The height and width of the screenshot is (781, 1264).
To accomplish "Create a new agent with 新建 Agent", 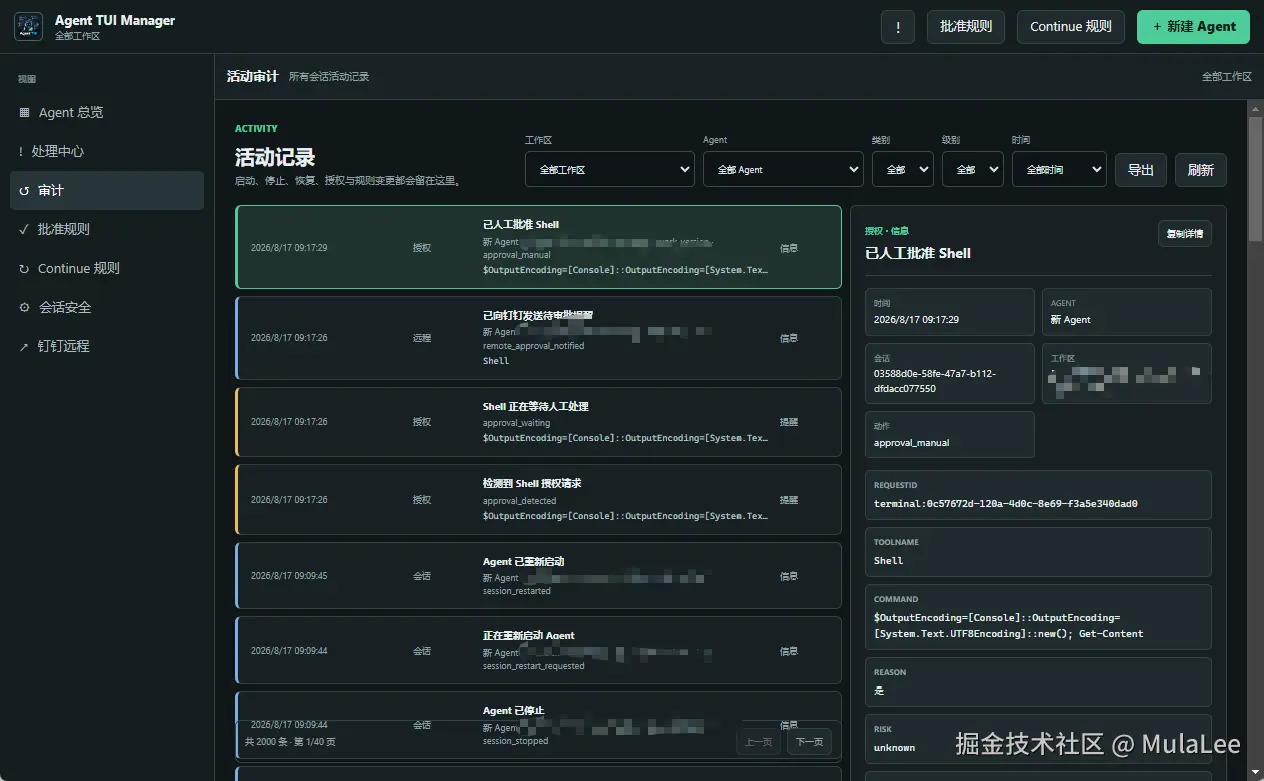I will [x=1193, y=27].
